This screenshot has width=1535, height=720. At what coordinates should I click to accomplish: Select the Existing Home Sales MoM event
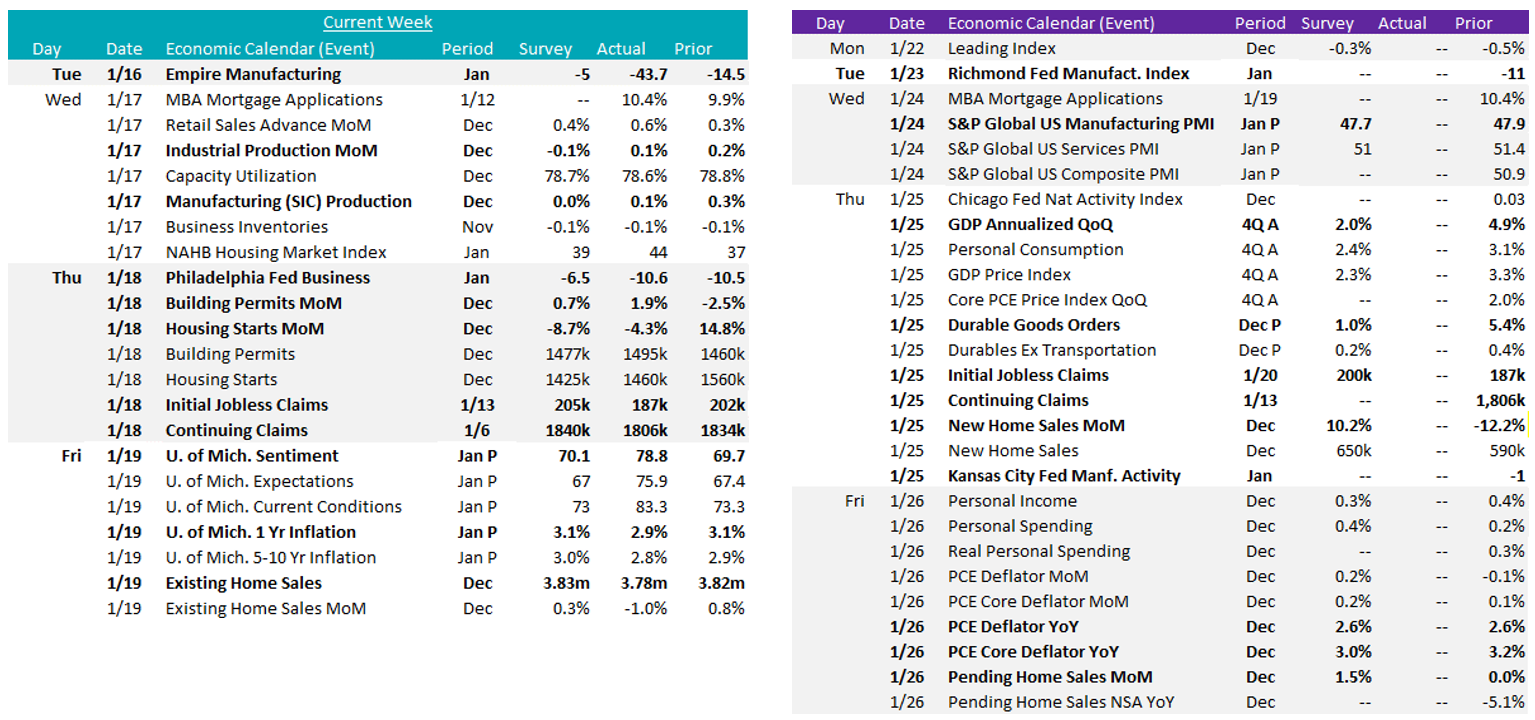pos(265,608)
